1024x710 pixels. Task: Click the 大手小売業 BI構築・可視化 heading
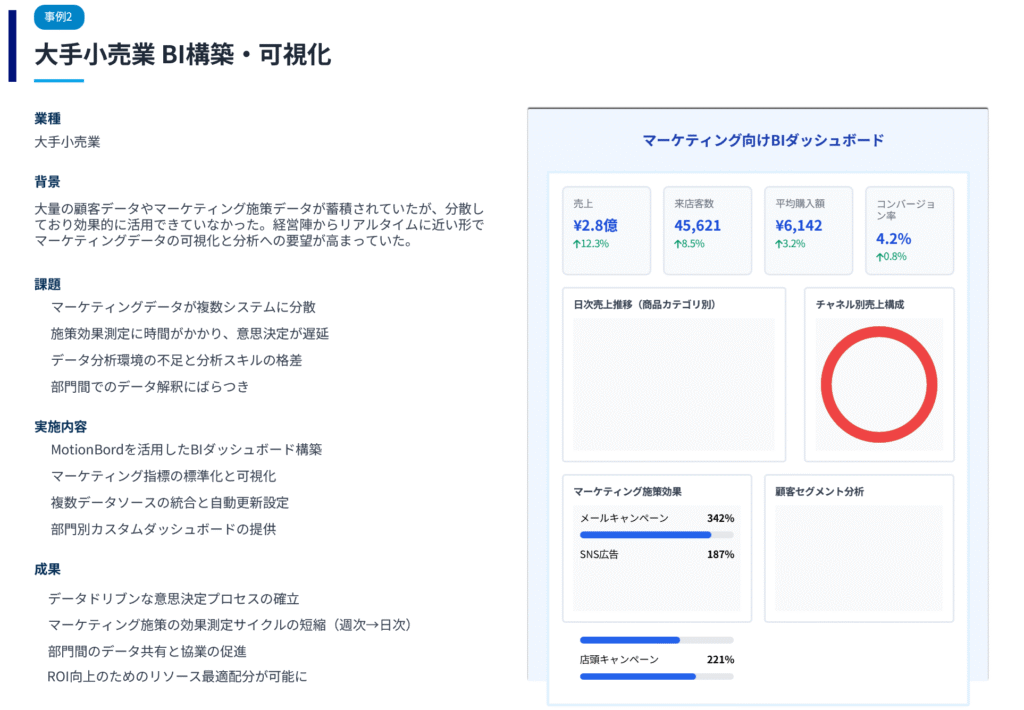pos(182,54)
